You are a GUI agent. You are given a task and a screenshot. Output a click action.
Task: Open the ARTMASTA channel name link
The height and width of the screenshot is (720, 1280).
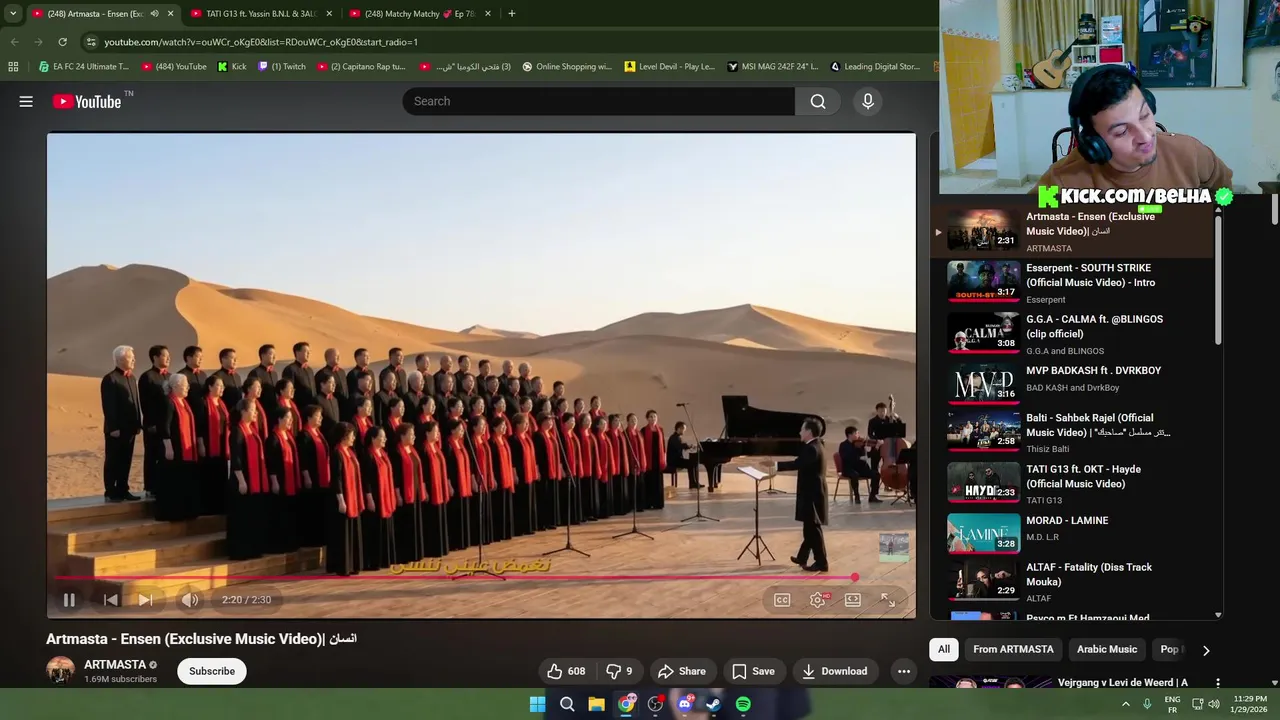115,664
